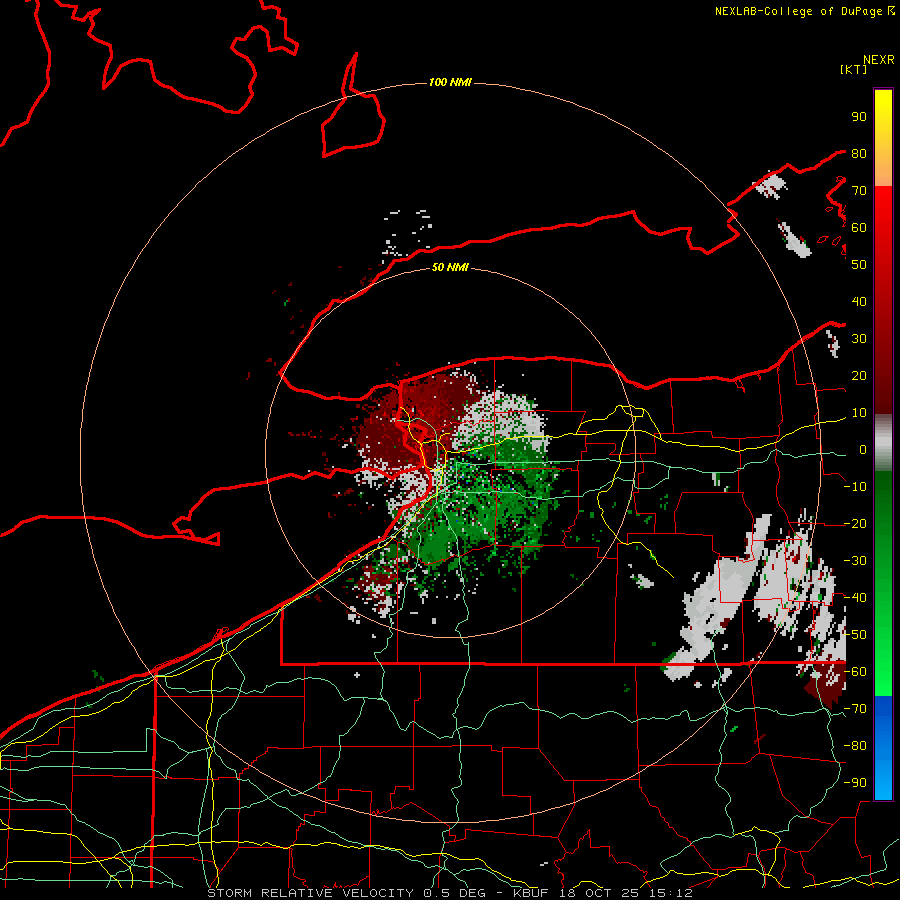
Task: Click the 90 tick label on velocity scale
Action: point(859,117)
